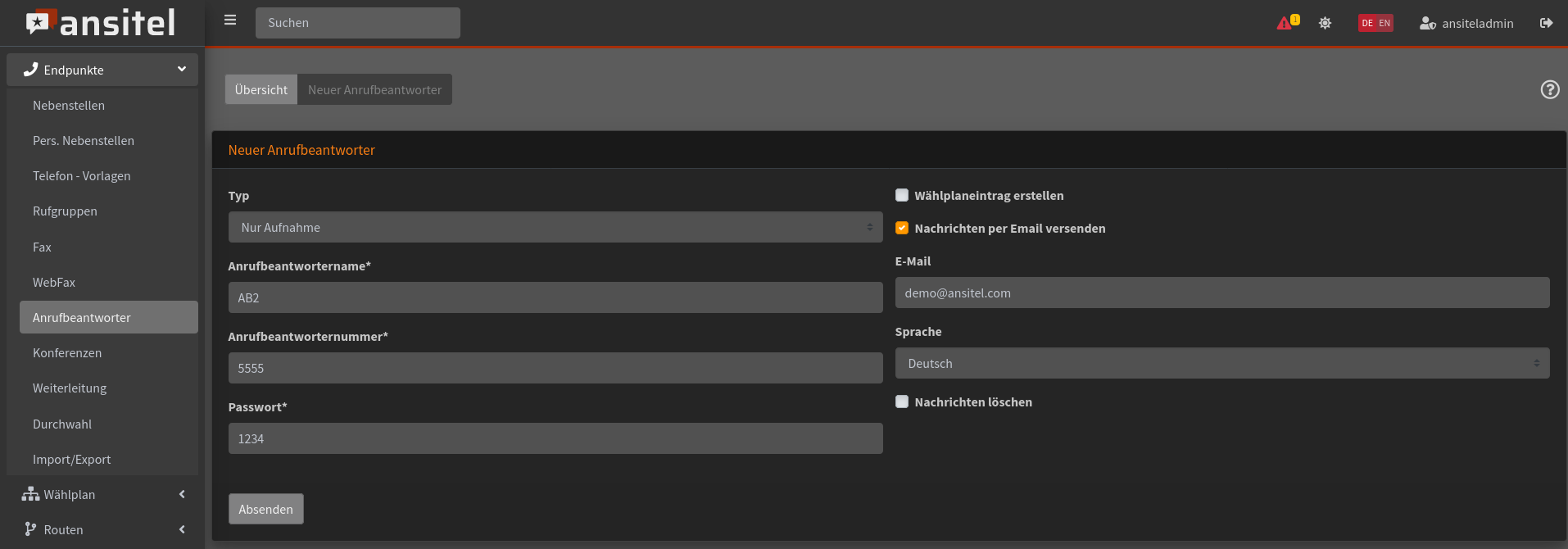The image size is (1568, 549).
Task: Switch to the Übersicht tab
Action: point(261,89)
